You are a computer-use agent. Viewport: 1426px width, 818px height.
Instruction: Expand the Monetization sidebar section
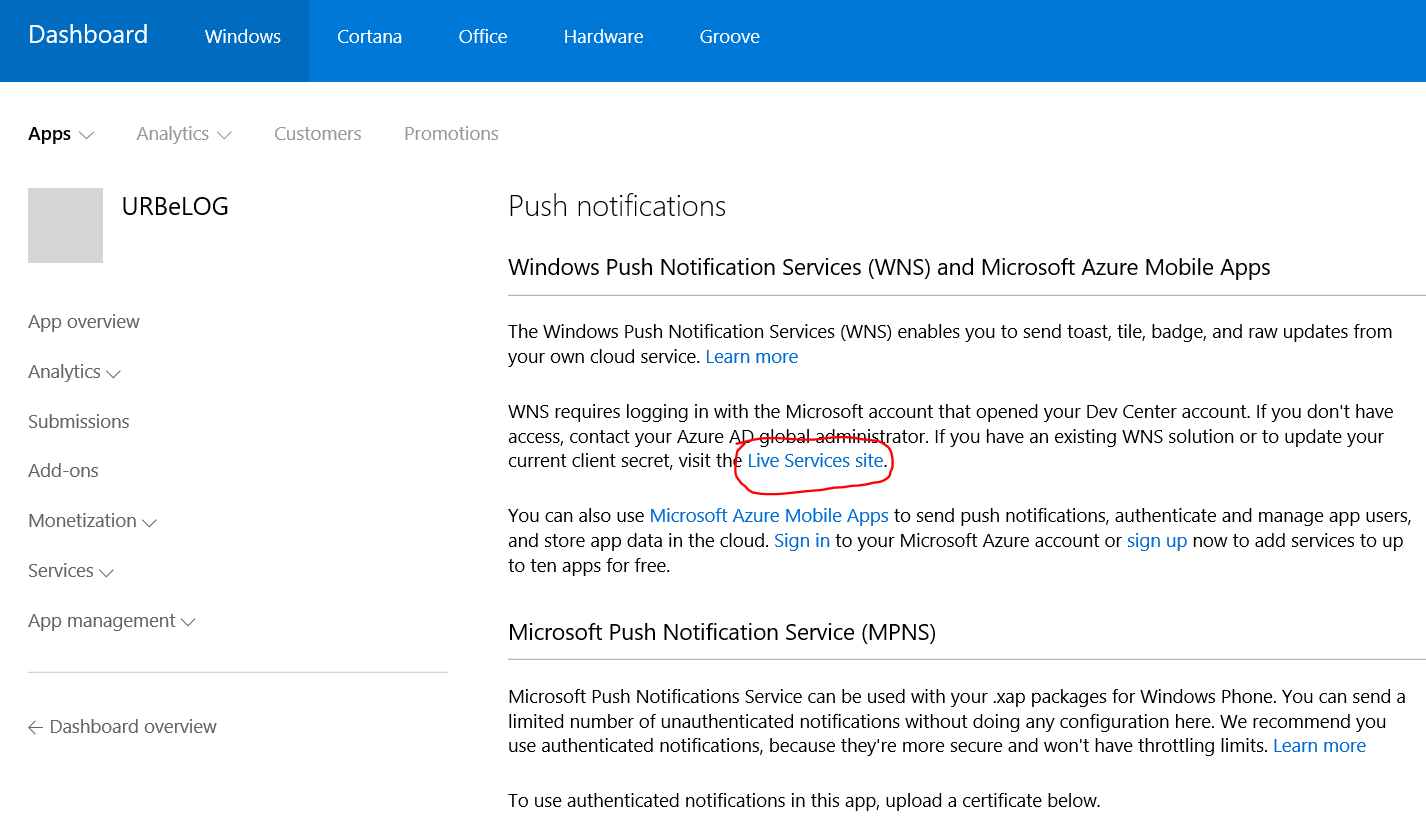tap(92, 521)
